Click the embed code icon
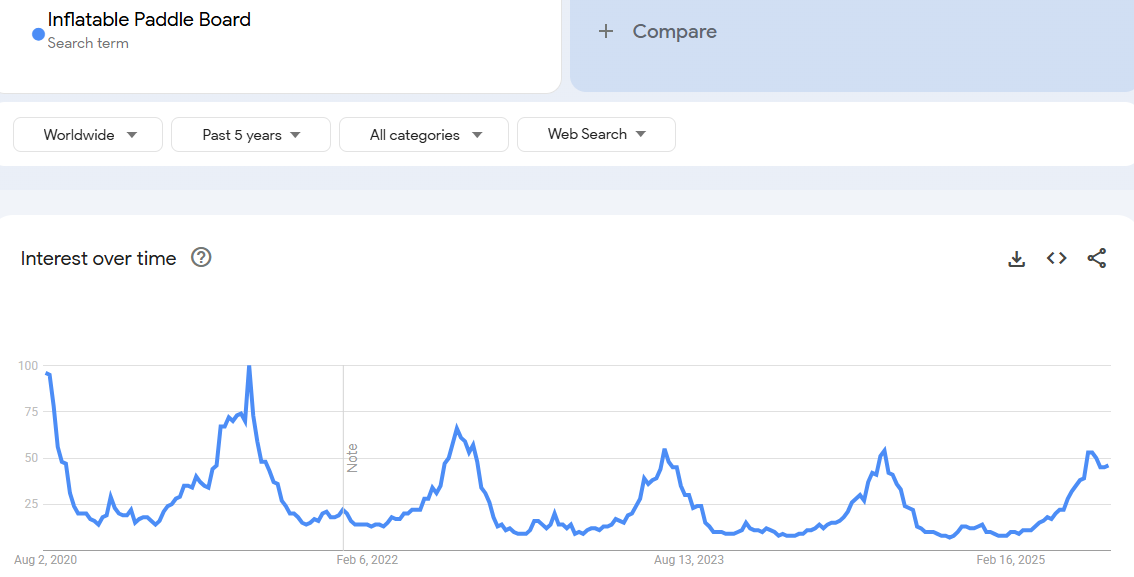 pyautogui.click(x=1056, y=258)
